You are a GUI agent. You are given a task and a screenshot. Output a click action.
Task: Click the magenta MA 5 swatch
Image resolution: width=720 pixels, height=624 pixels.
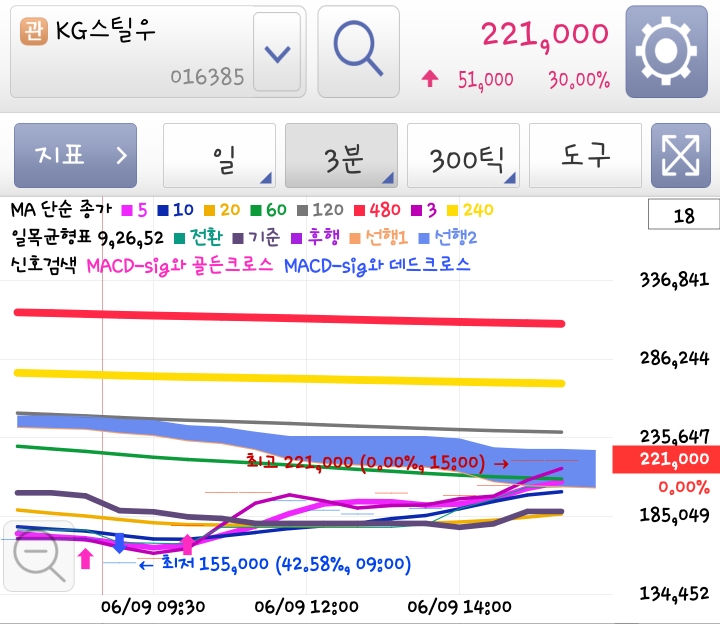pyautogui.click(x=127, y=211)
